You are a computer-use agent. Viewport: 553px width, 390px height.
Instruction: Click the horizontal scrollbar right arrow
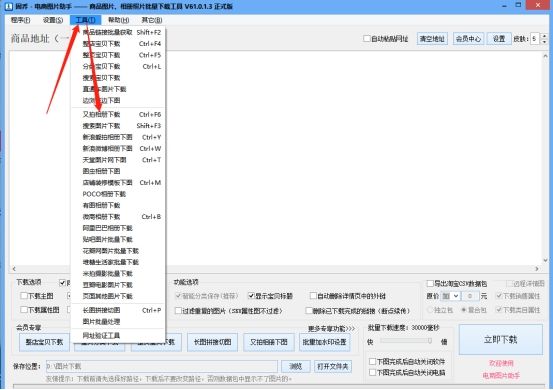537,269
